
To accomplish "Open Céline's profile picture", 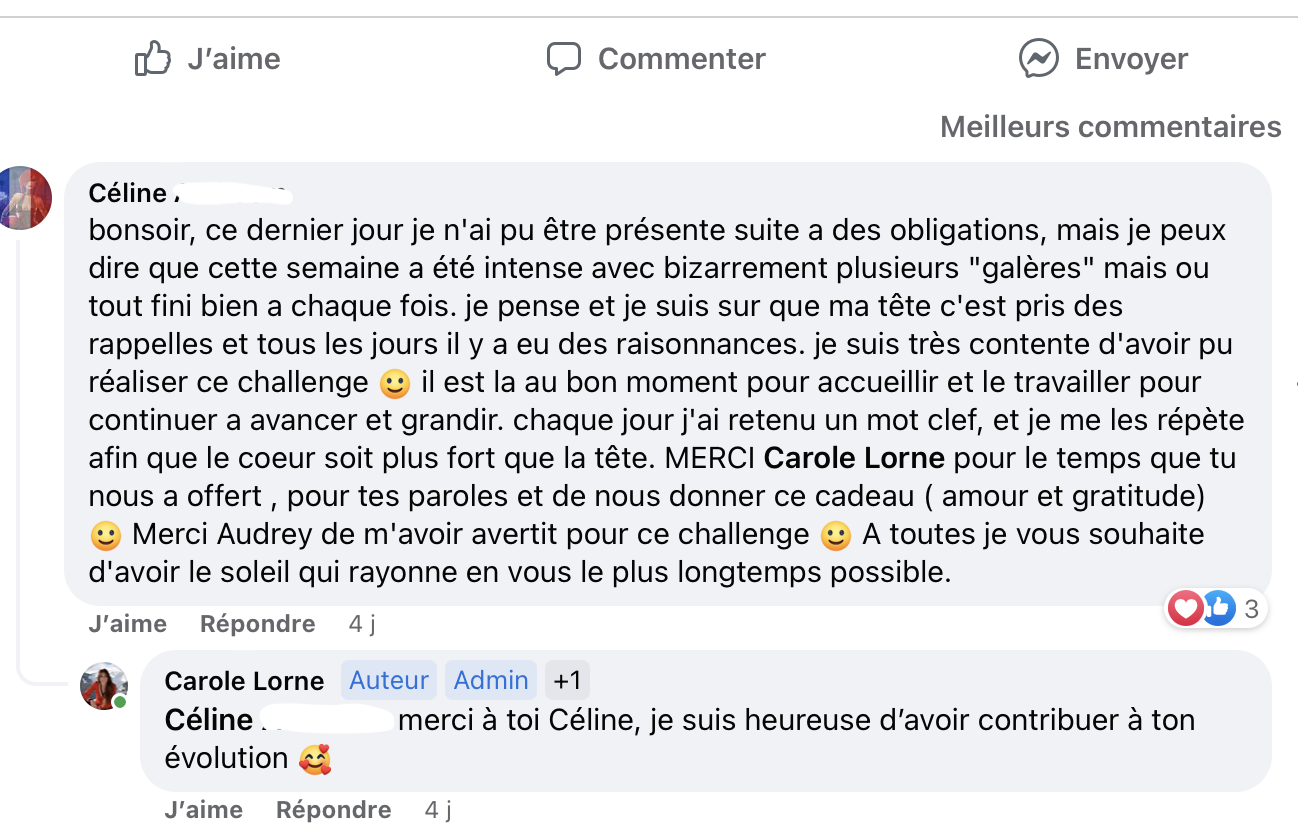I will coord(24,197).
